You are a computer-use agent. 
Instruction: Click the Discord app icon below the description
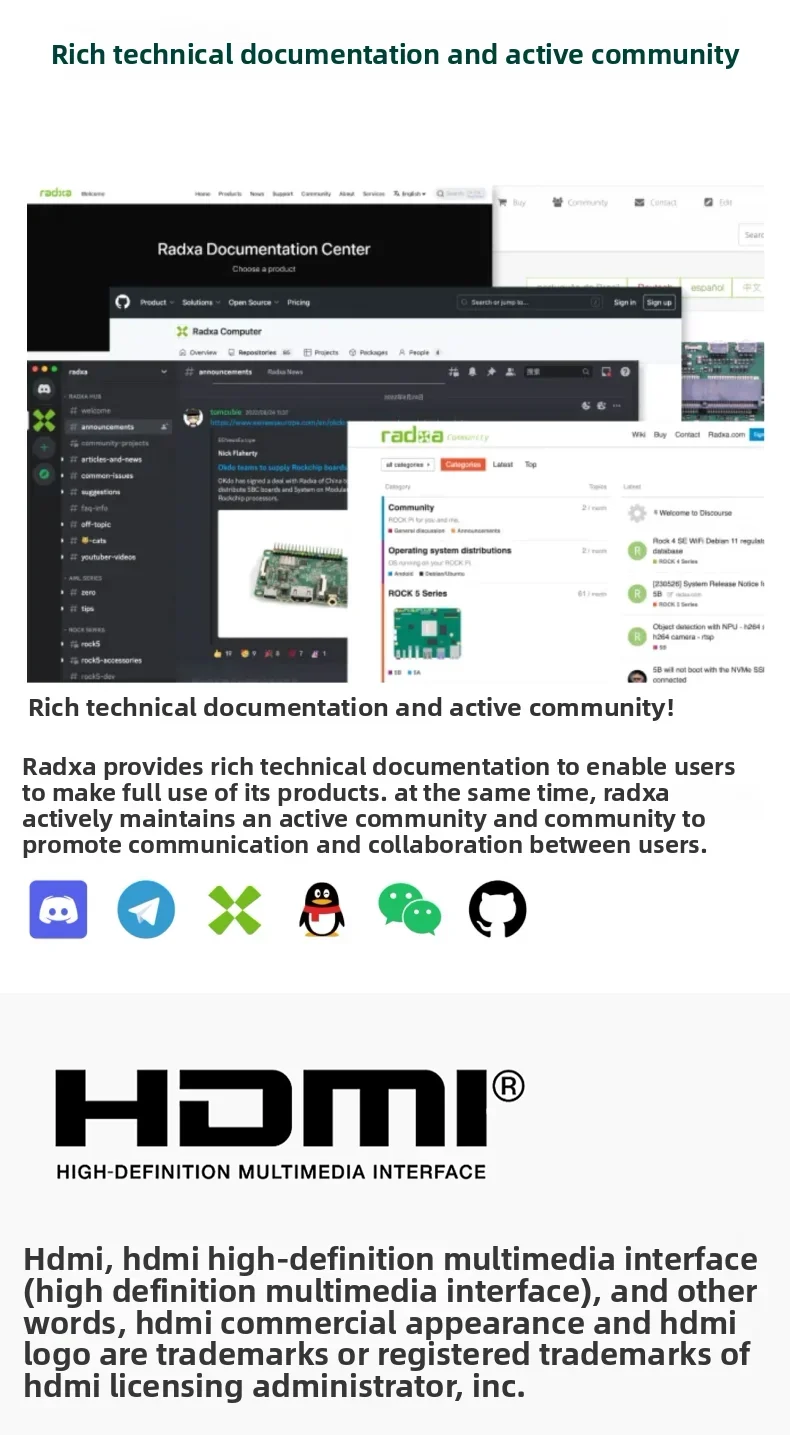(x=58, y=909)
